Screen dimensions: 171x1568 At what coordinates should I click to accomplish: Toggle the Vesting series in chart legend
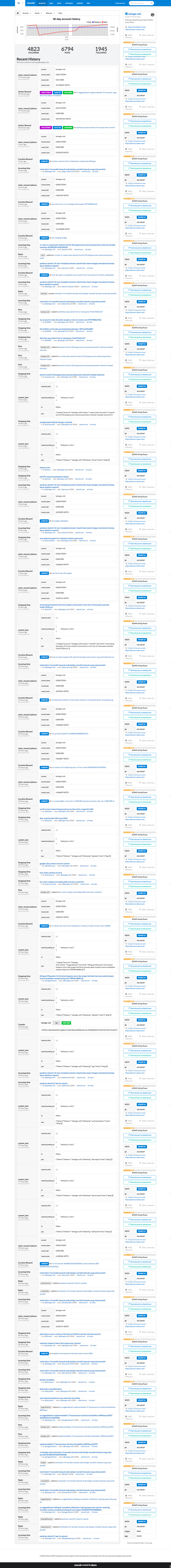(105, 22)
